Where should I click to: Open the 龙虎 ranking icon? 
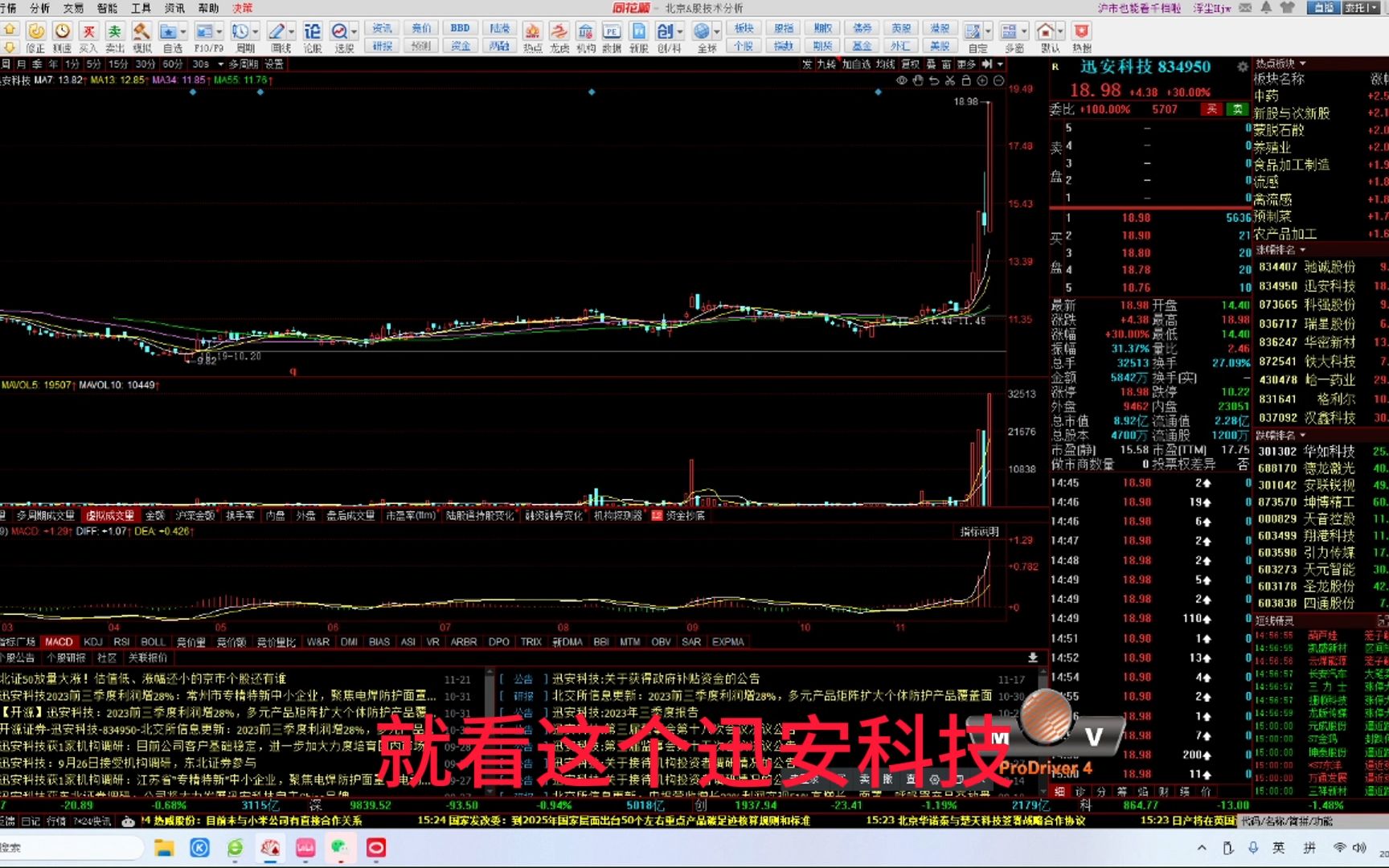tap(559, 31)
